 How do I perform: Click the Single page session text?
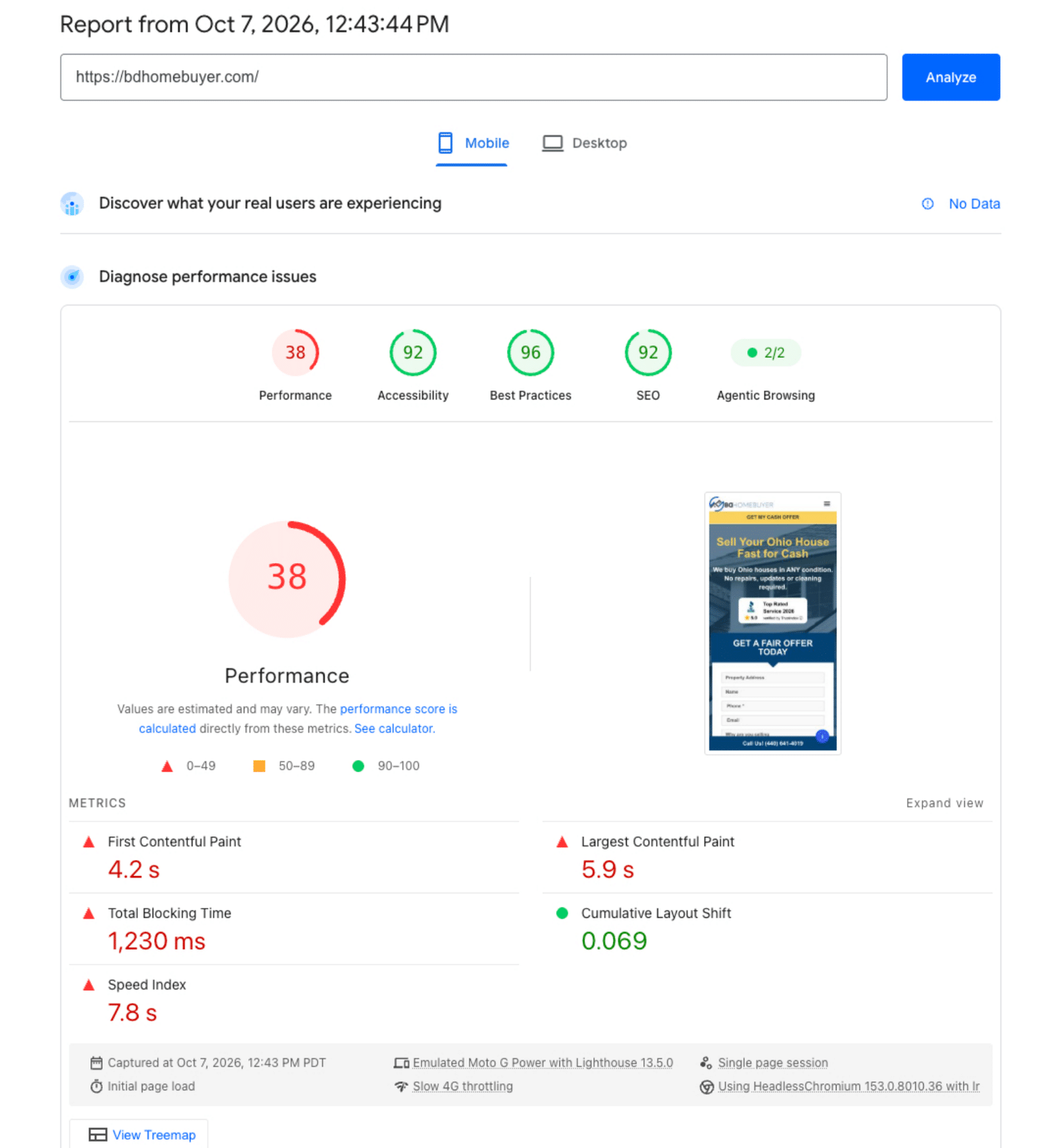click(x=773, y=1063)
